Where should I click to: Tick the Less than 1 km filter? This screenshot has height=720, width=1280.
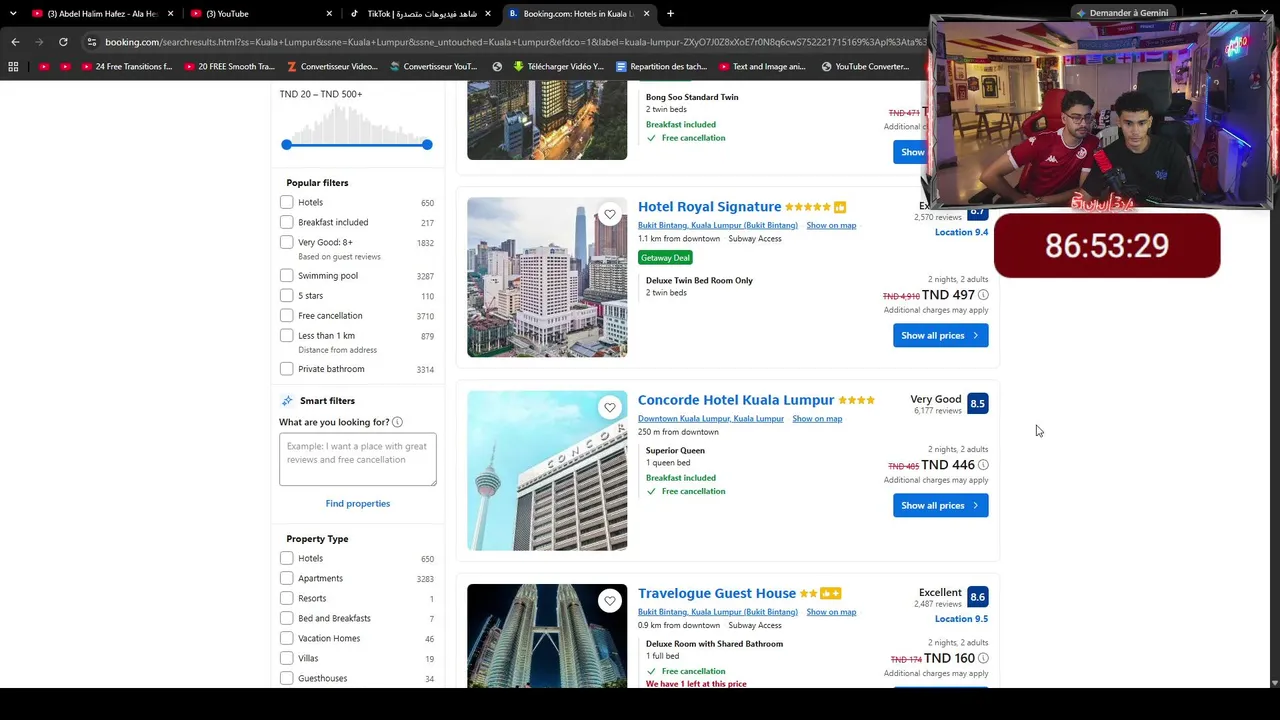pos(287,336)
